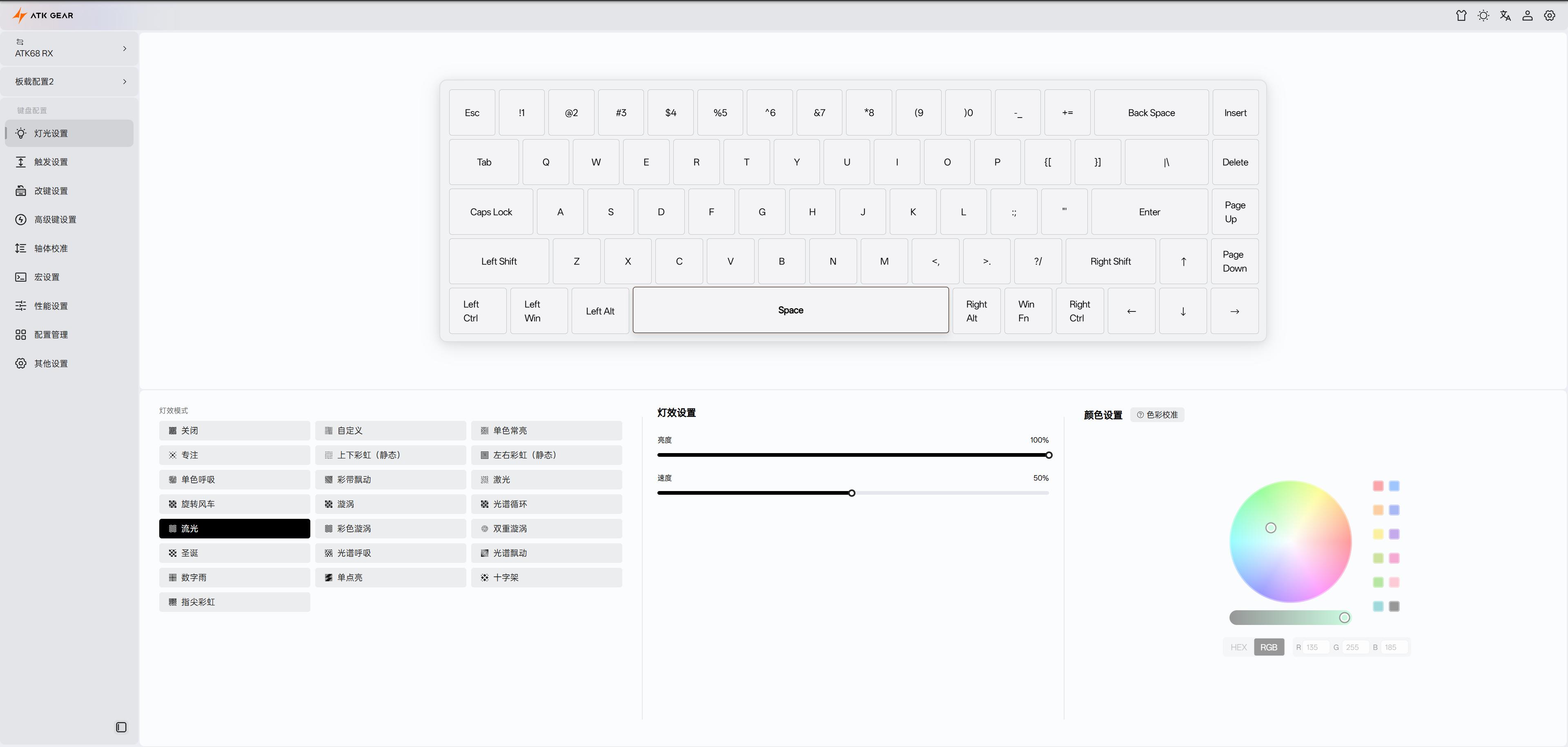Click the 速度 slider track
The height and width of the screenshot is (747, 1568).
949,494
